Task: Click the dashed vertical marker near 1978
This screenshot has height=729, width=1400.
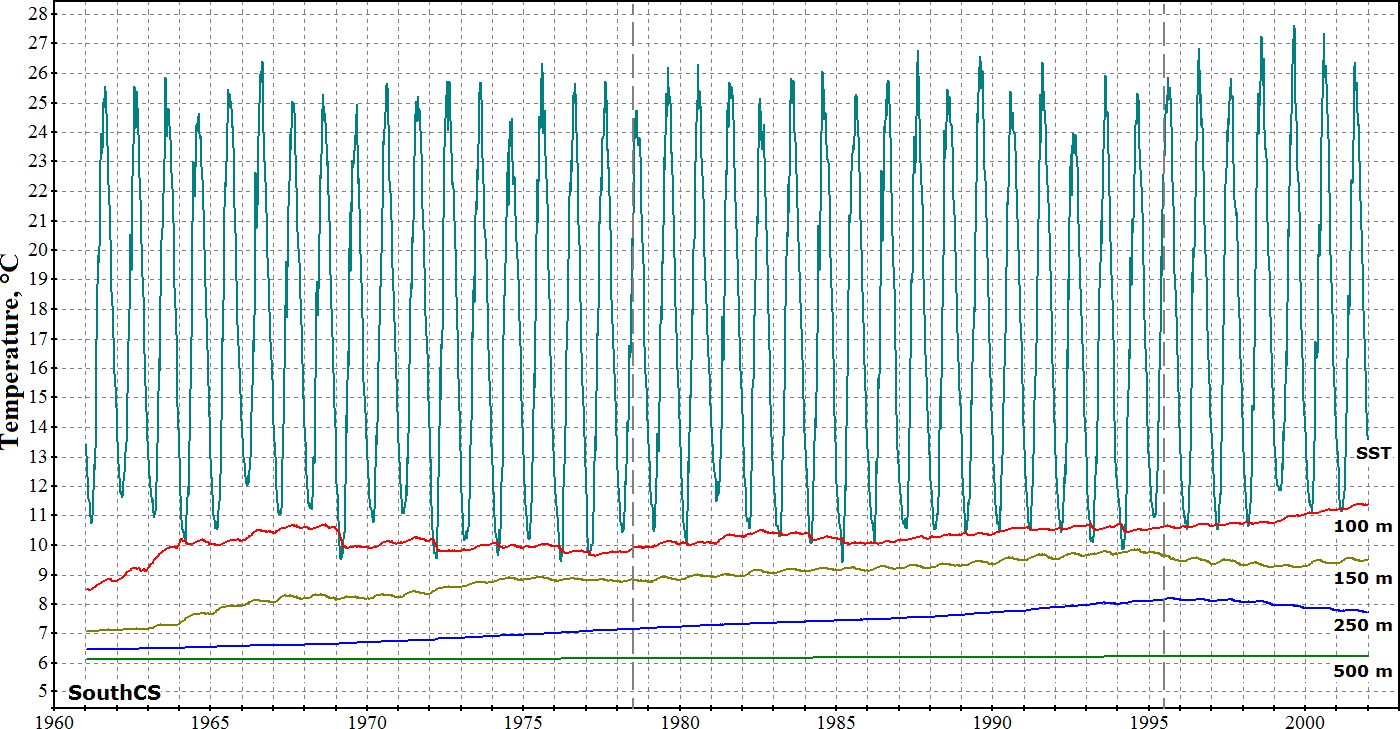Action: 633,300
